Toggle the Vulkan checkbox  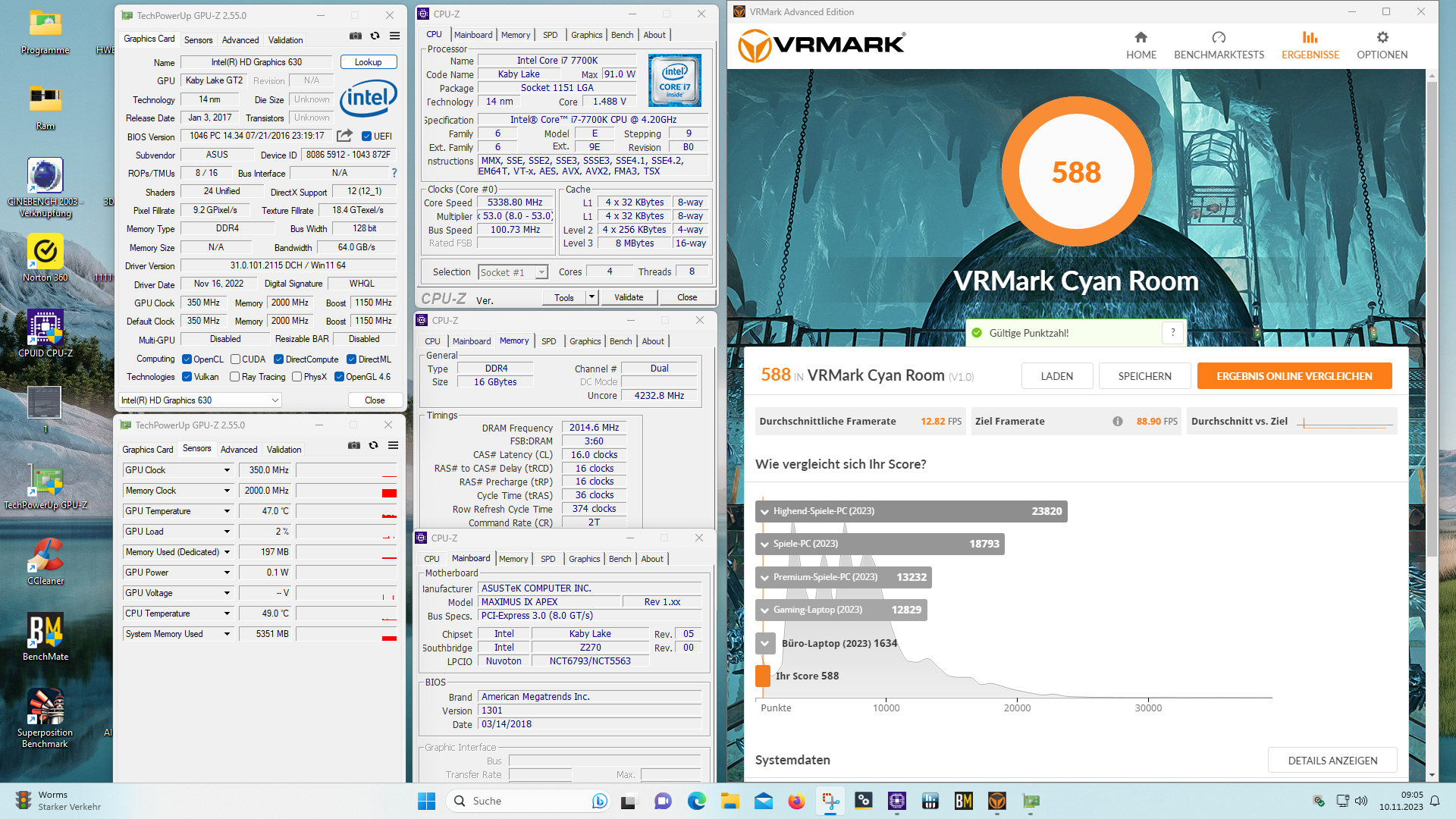(187, 377)
